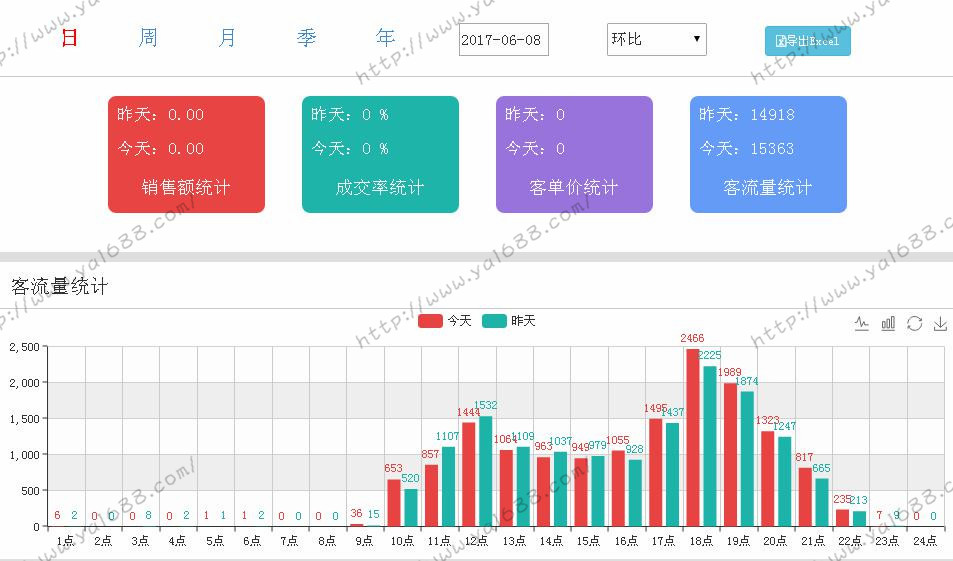953x561 pixels.
Task: Toggle the 今天 legend series
Action: point(445,321)
